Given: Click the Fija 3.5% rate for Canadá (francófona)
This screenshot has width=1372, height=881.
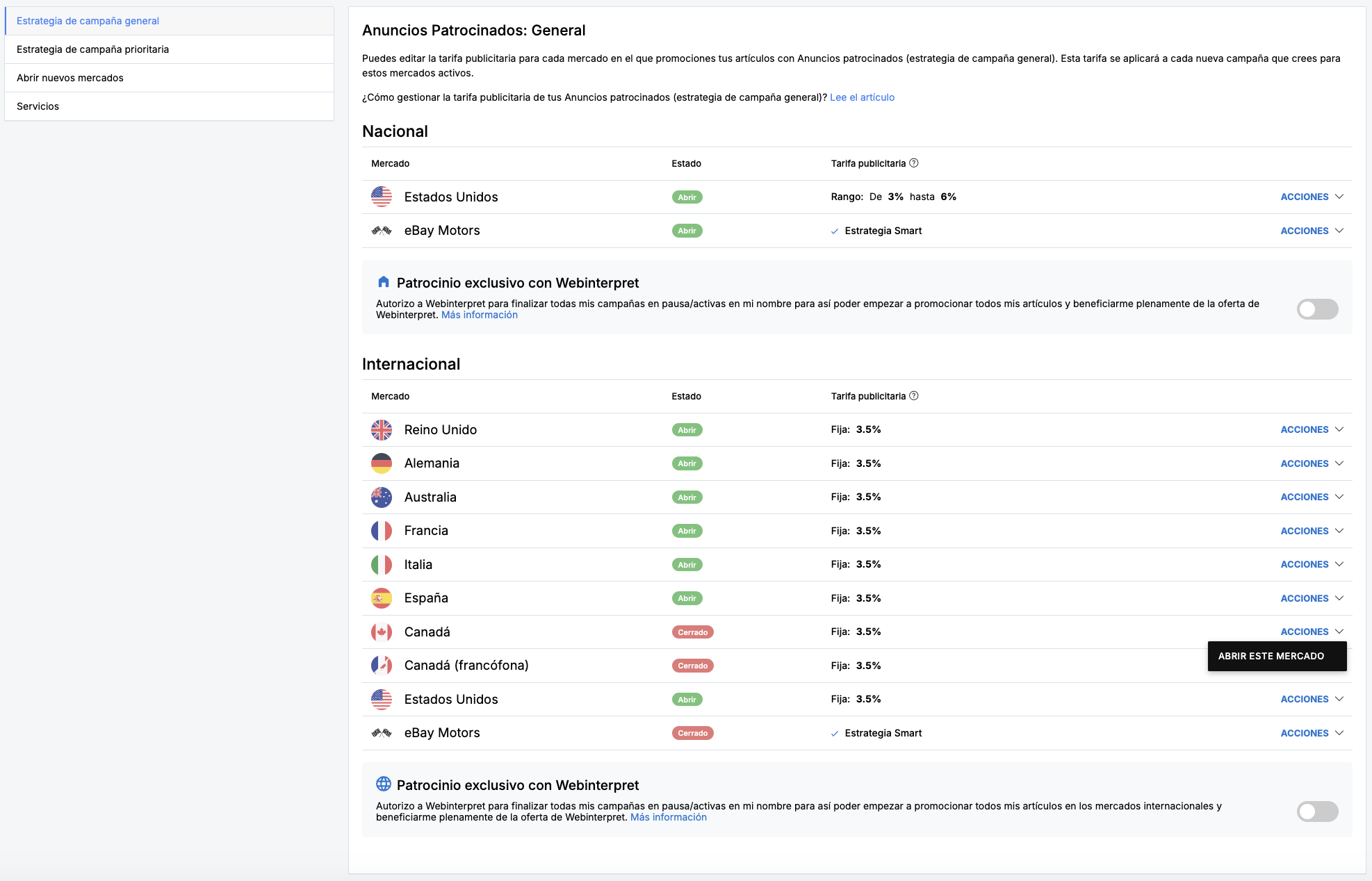Looking at the screenshot, I should point(856,666).
